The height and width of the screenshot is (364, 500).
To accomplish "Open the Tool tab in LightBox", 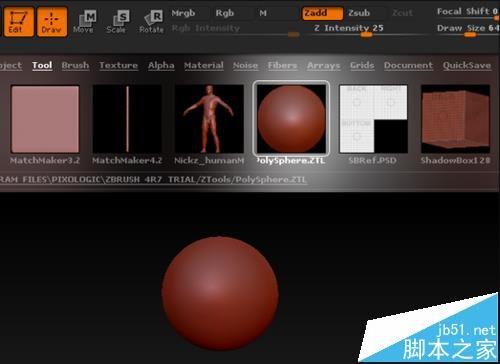I will [42, 65].
